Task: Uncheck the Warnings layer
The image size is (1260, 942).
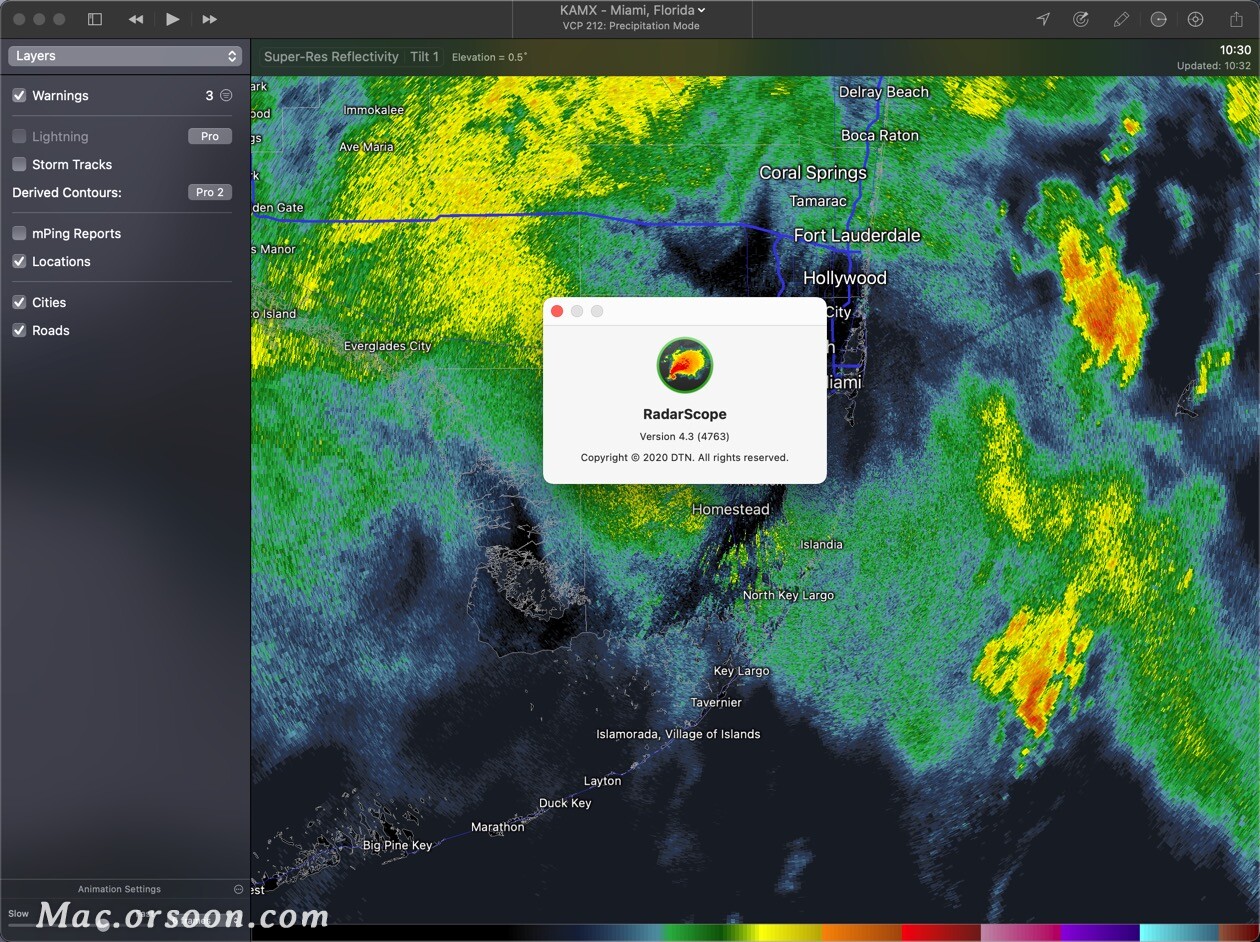Action: click(x=17, y=95)
